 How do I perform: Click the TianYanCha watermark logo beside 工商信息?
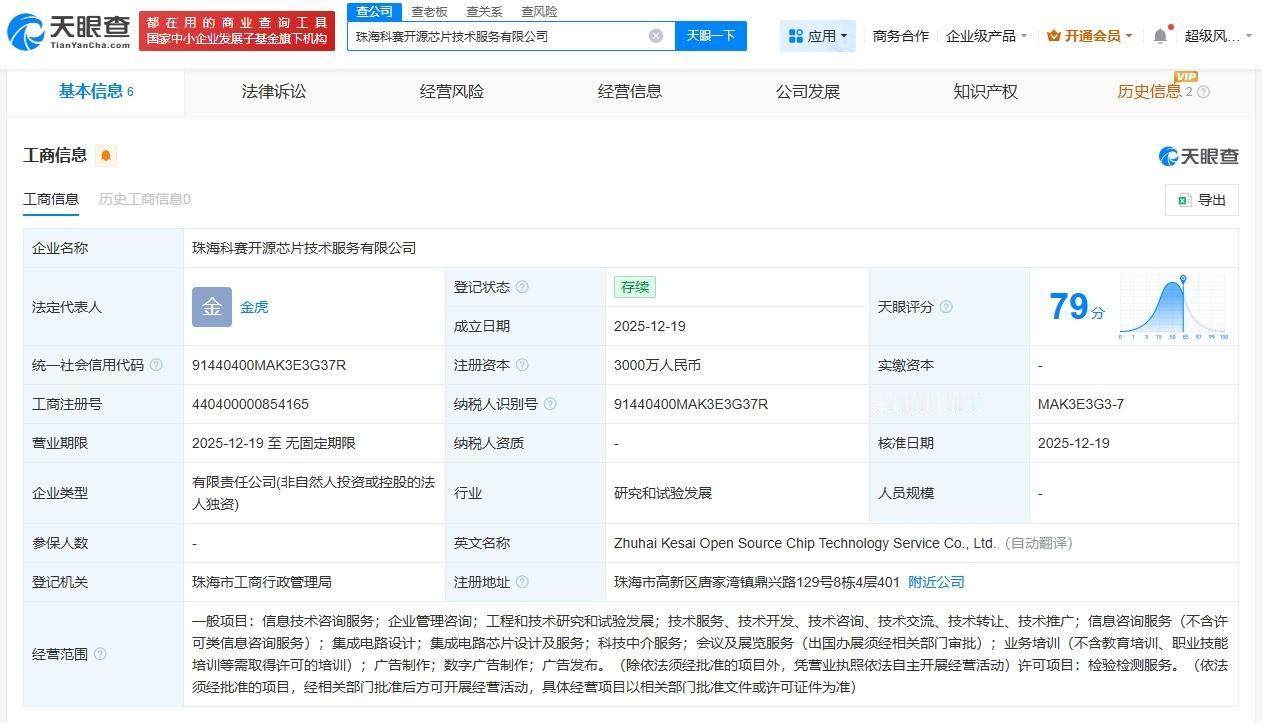pos(1198,156)
